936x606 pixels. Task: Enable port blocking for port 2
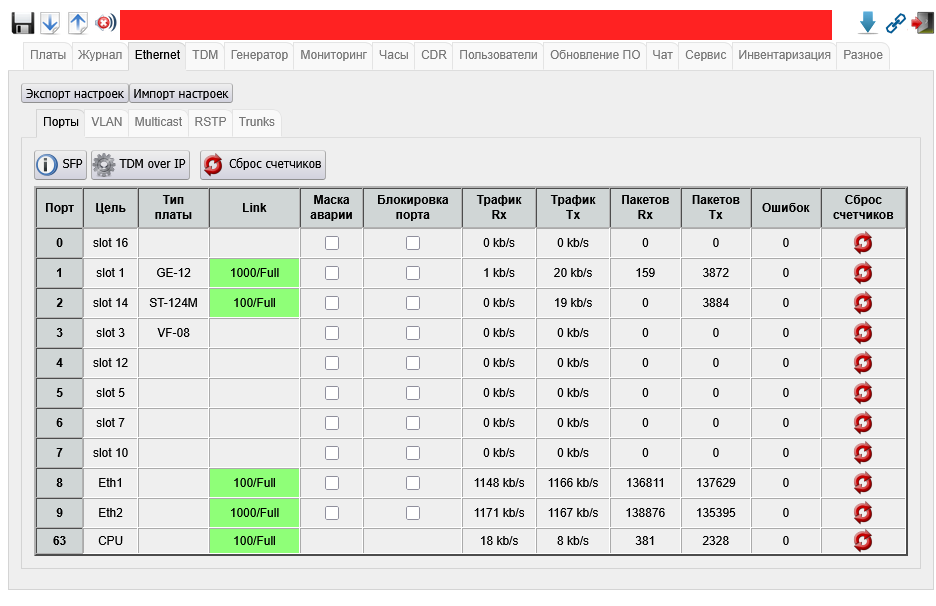coord(413,303)
